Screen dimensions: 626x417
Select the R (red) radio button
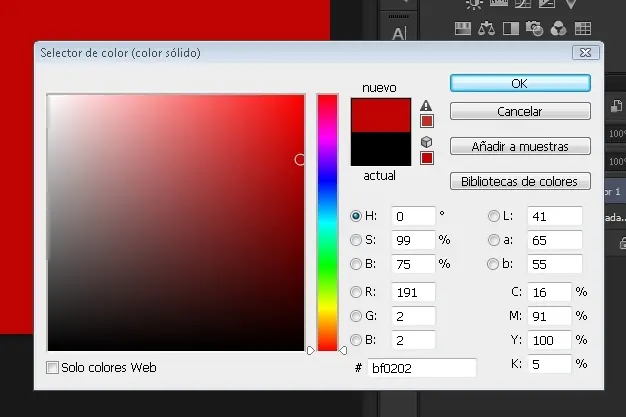pos(356,292)
